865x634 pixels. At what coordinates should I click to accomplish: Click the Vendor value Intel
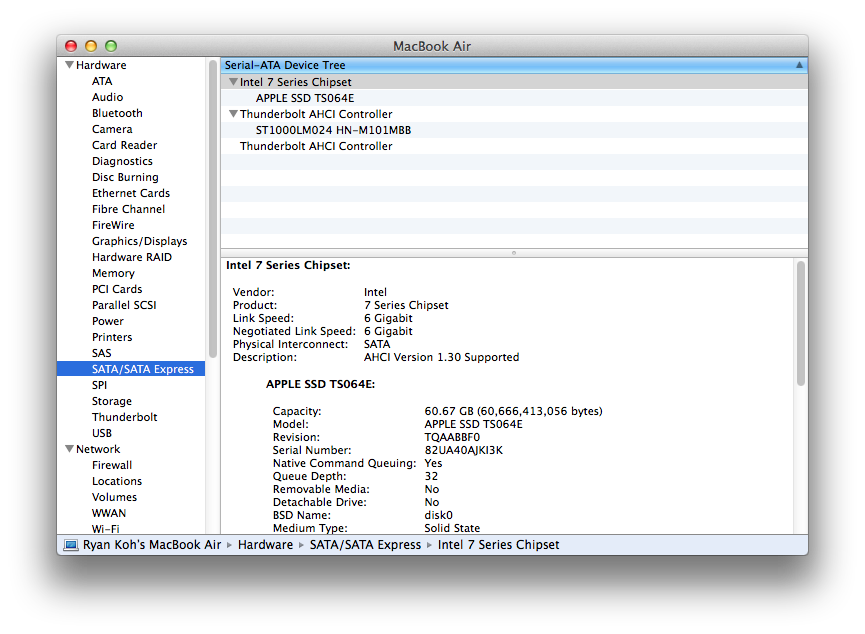pyautogui.click(x=375, y=292)
